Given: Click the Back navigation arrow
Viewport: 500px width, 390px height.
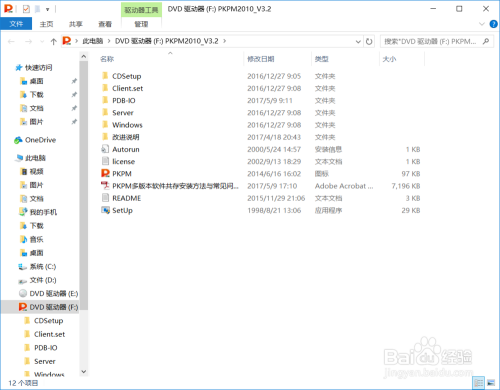Looking at the screenshot, I should [x=11, y=41].
